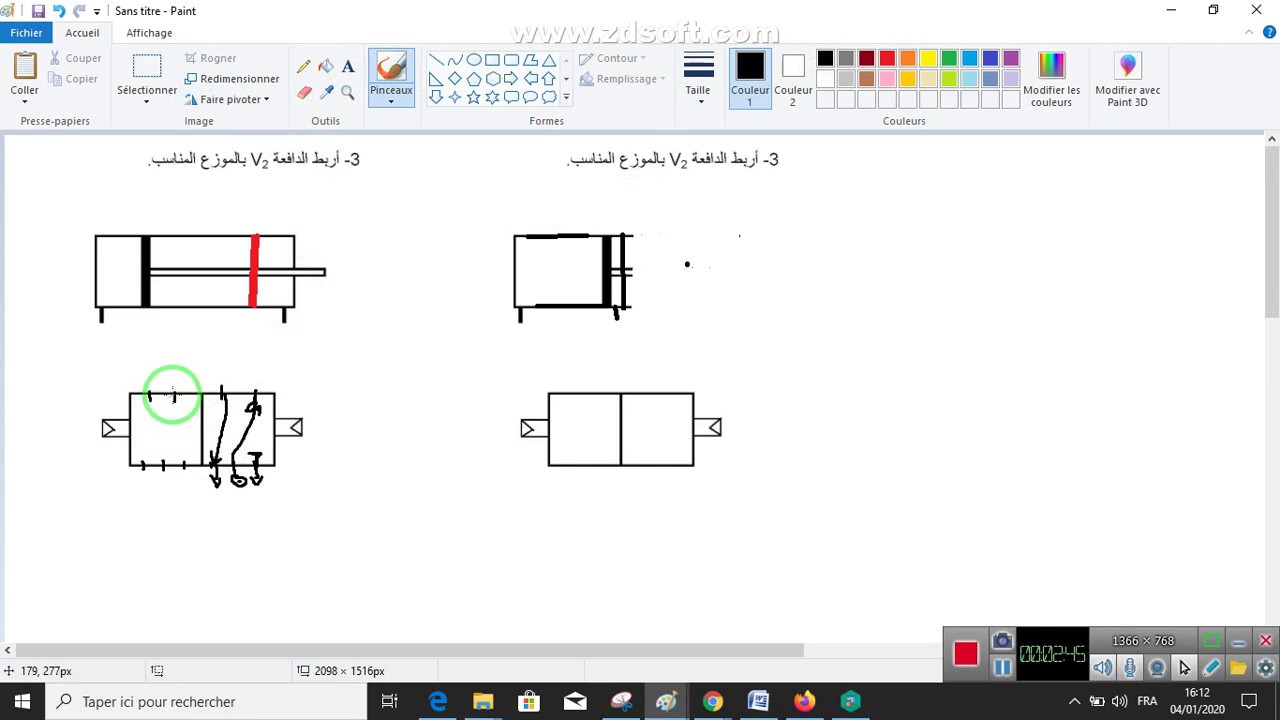Screen dimensions: 1280x720
Task: Switch to the Accueil tab
Action: pyautogui.click(x=82, y=33)
